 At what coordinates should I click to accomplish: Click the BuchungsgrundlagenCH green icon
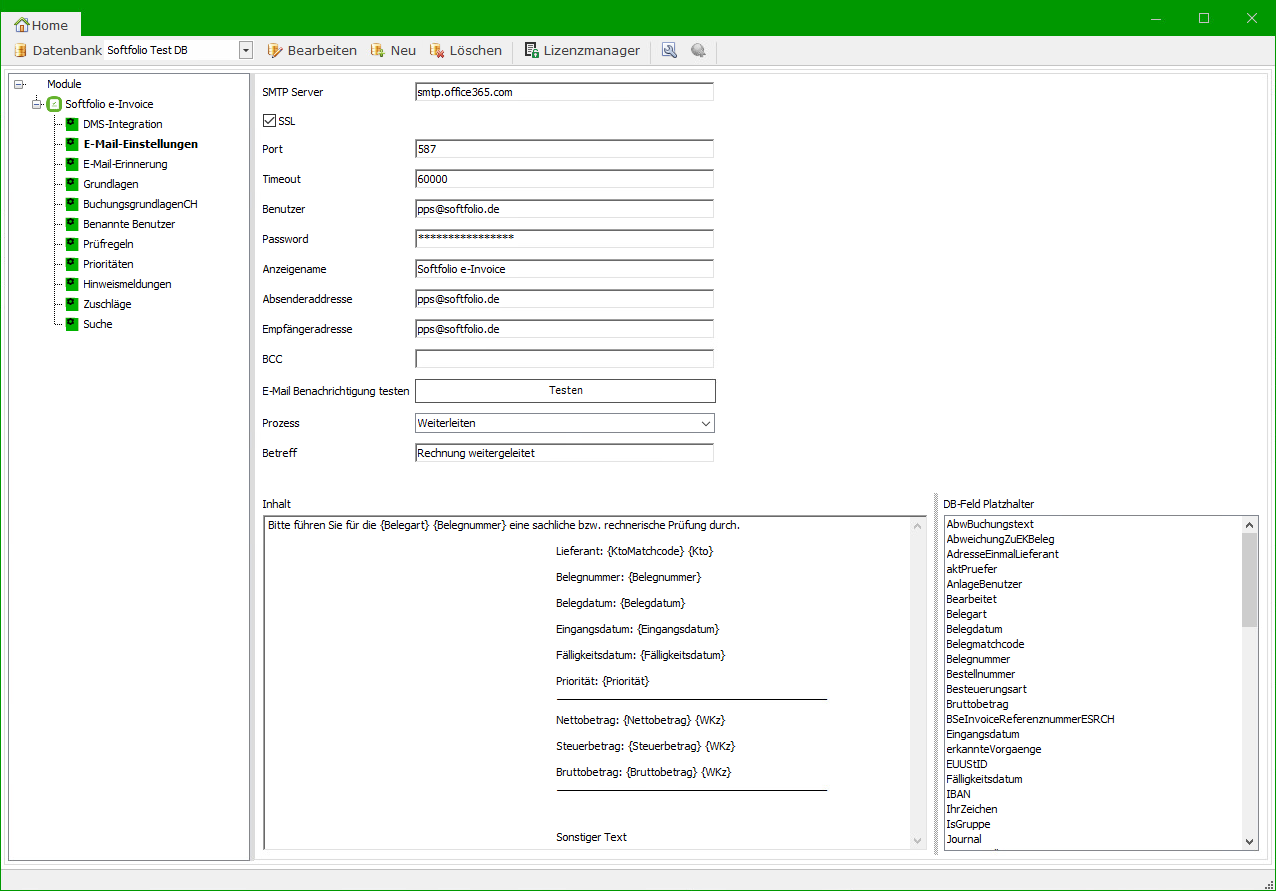tap(72, 204)
